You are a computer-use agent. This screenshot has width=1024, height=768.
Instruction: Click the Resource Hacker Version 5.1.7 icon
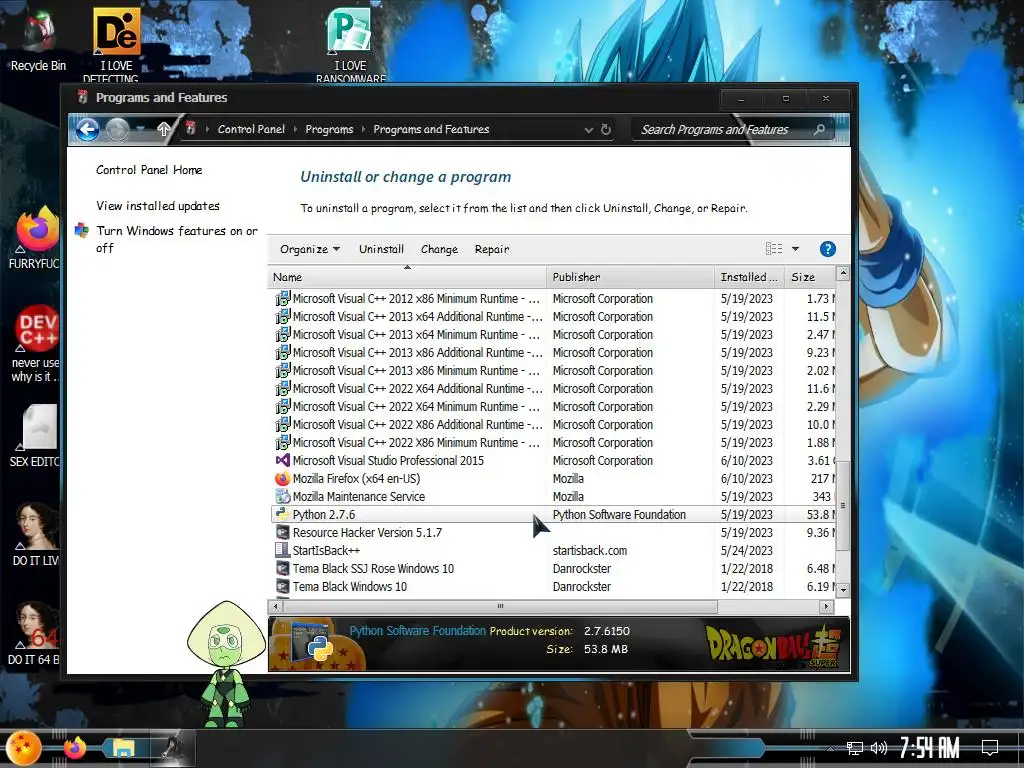pos(282,532)
